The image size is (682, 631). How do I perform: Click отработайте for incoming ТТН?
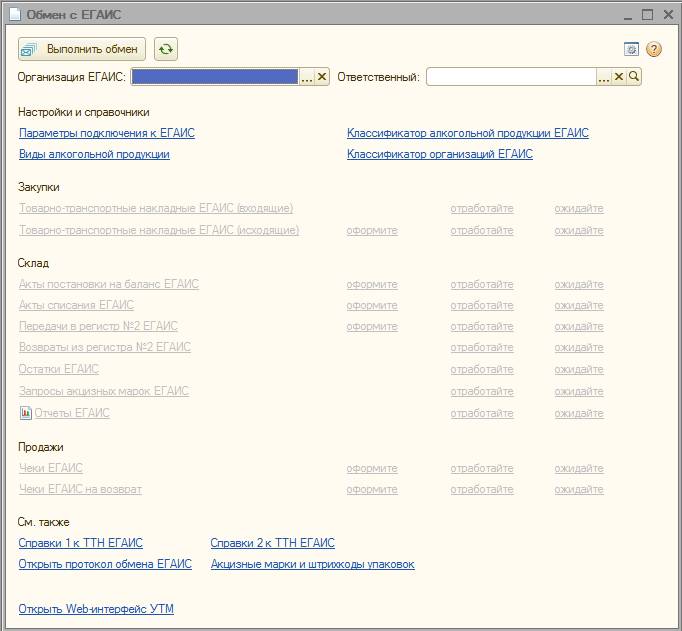(x=482, y=209)
